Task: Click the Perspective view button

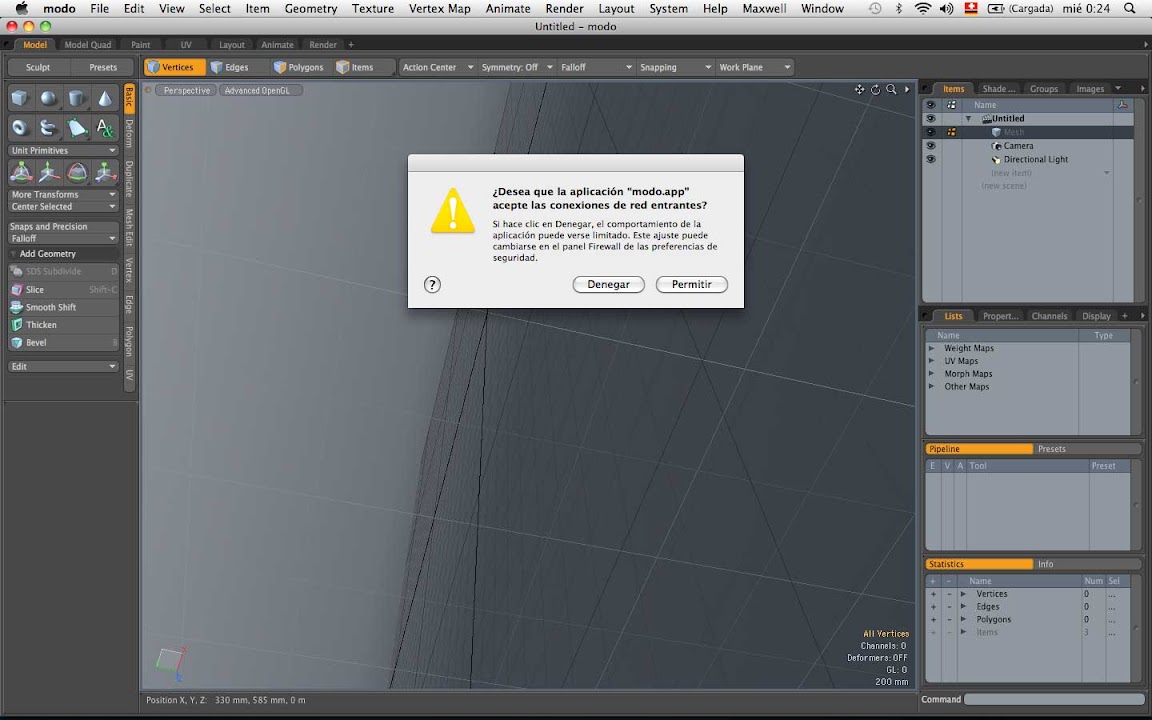Action: (x=187, y=90)
